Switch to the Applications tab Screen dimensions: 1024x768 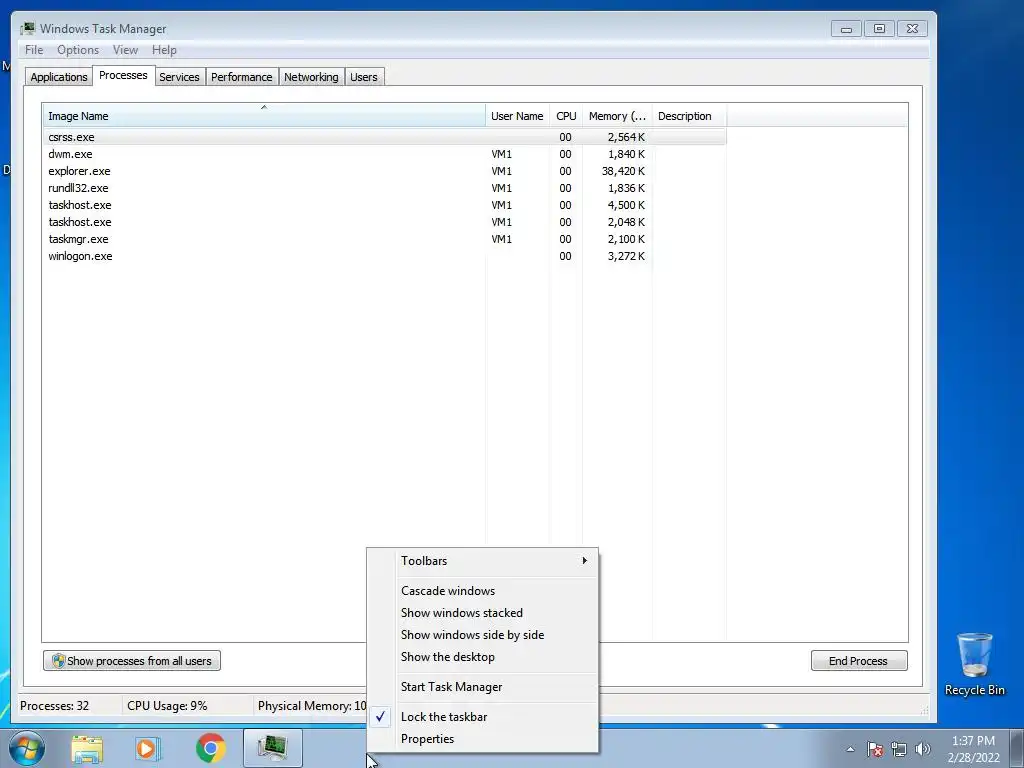pos(59,77)
